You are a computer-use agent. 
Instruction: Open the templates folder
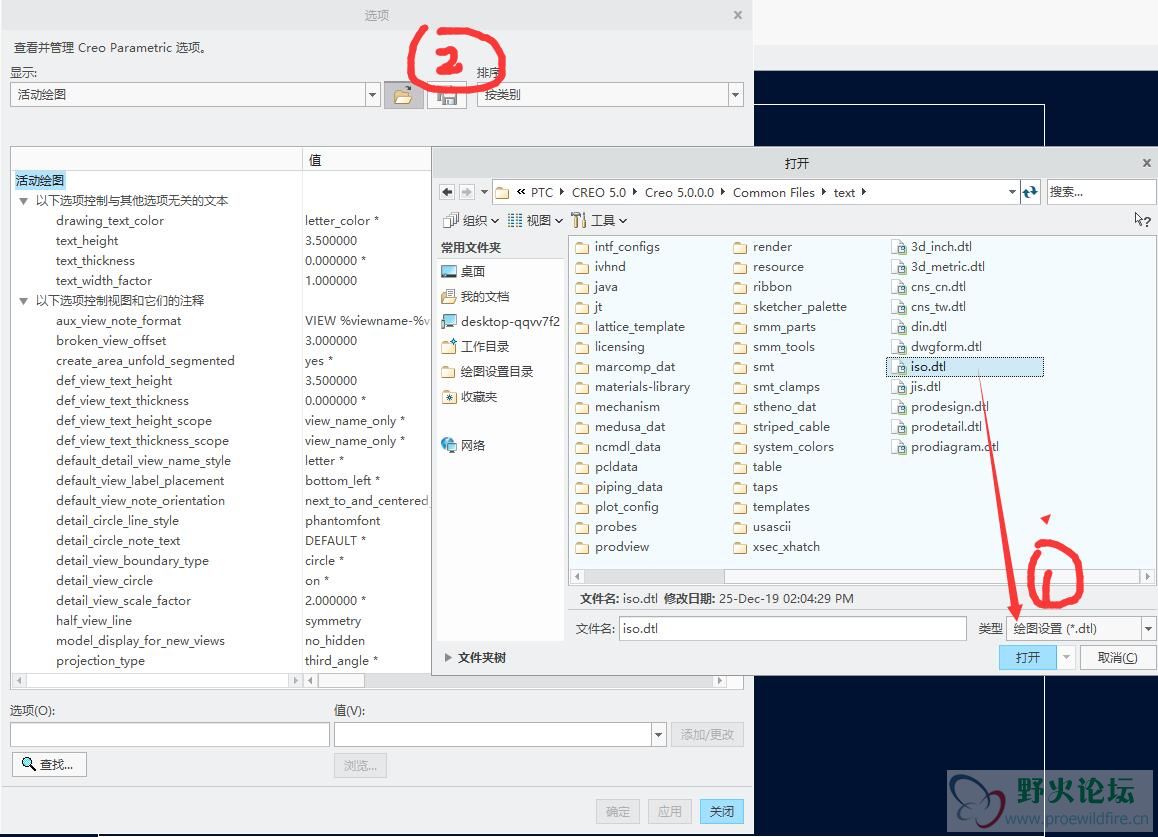(x=772, y=507)
